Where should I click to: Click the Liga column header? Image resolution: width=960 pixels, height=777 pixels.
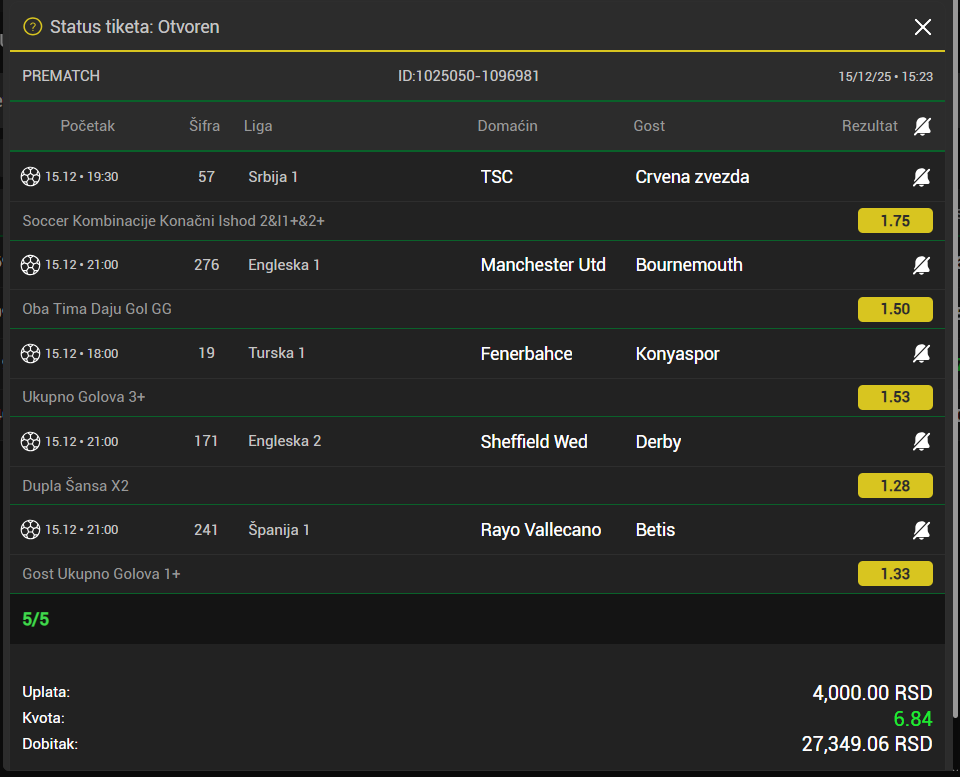(x=258, y=126)
